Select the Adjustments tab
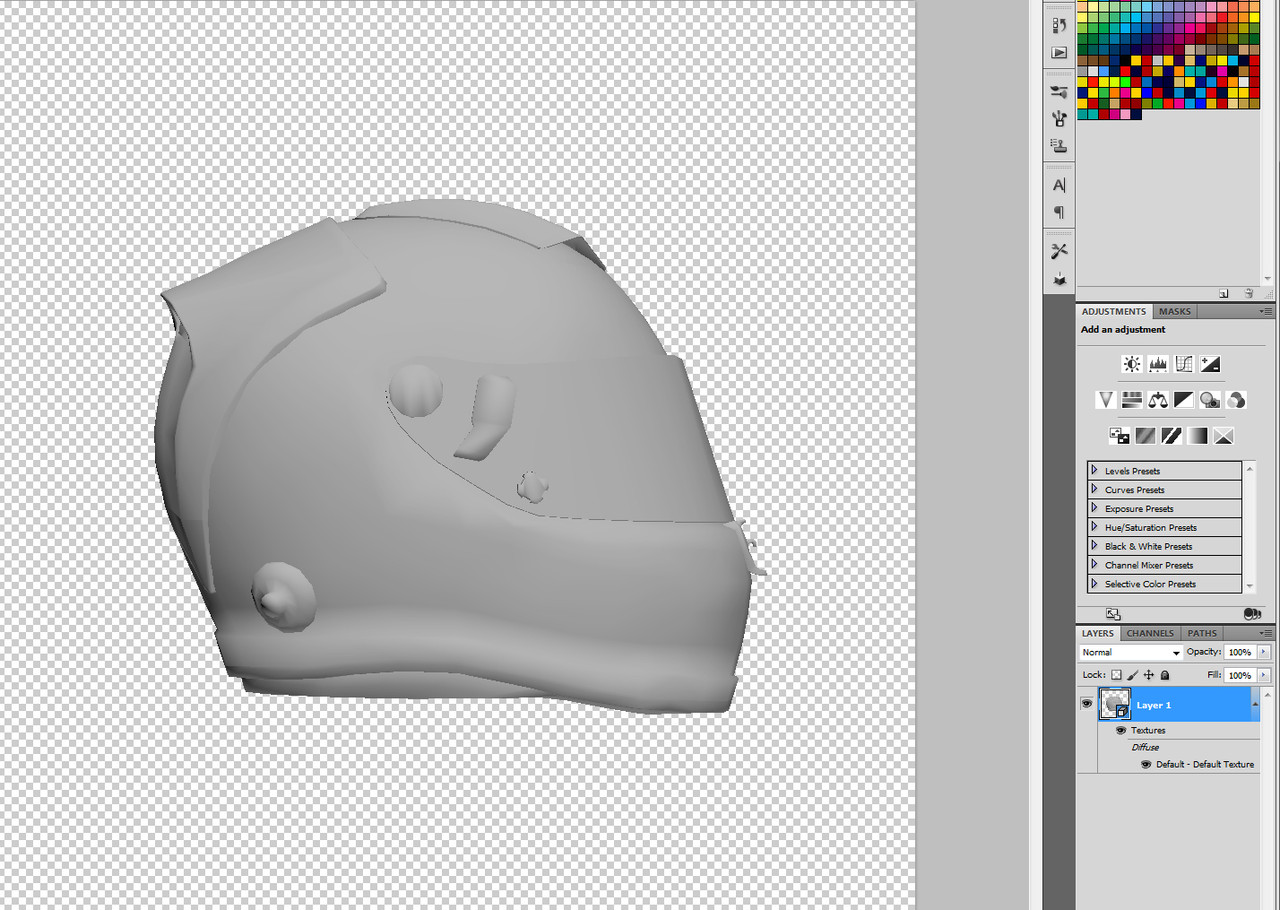Image resolution: width=1280 pixels, height=910 pixels. pyautogui.click(x=1114, y=312)
